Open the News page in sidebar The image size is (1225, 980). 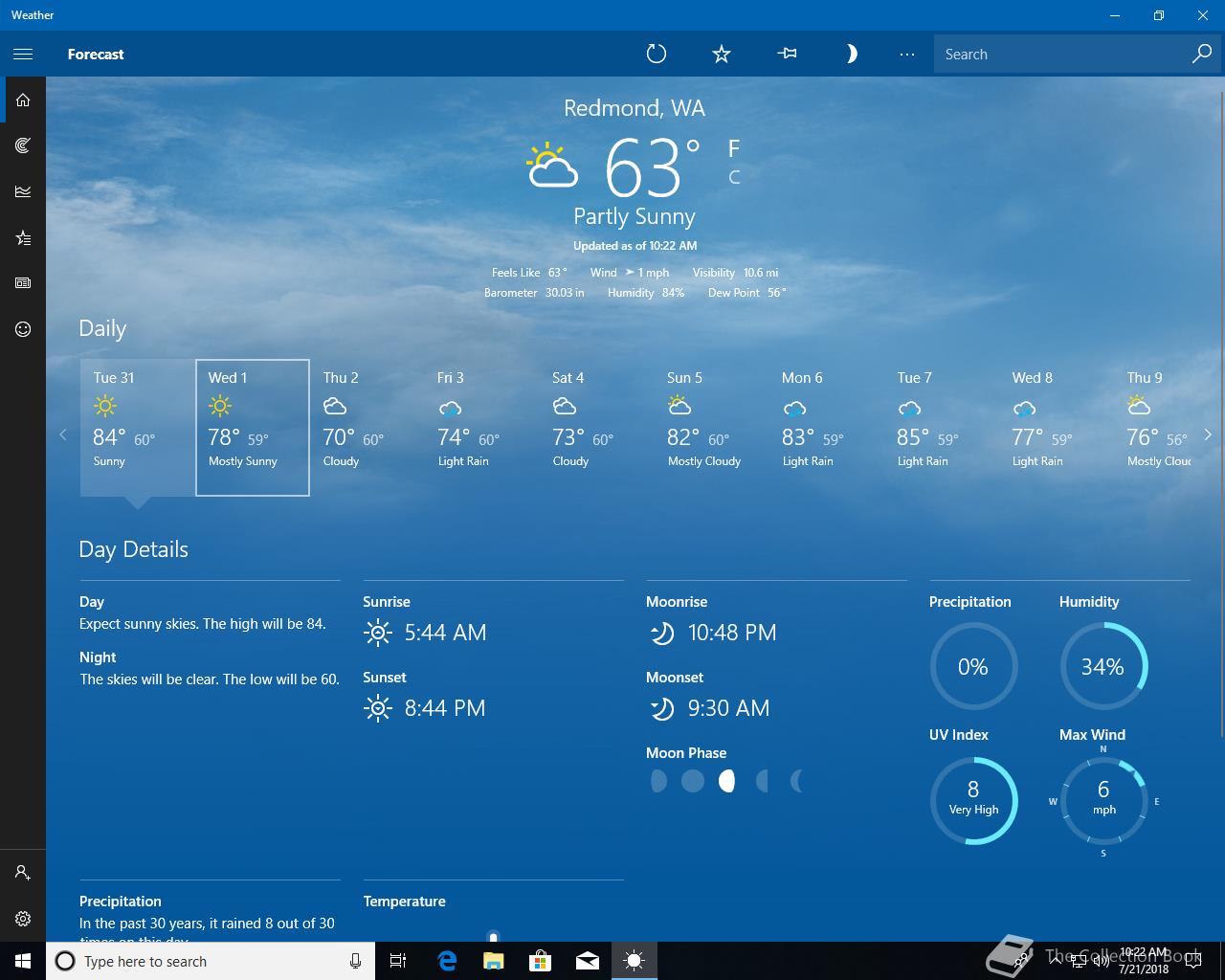23,283
